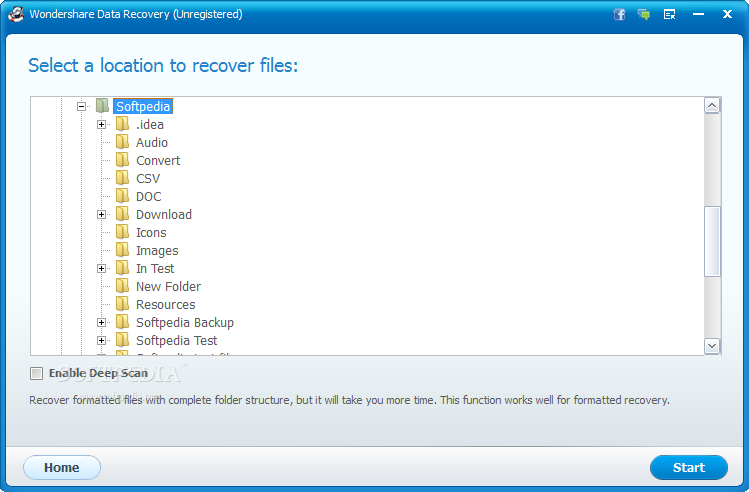The height and width of the screenshot is (492, 749).
Task: Select the Icons folder label
Action: click(x=151, y=233)
